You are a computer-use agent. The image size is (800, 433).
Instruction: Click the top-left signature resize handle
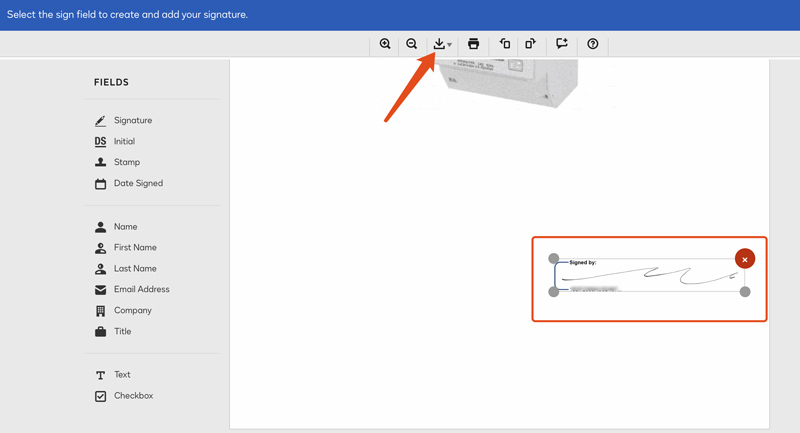tap(554, 259)
